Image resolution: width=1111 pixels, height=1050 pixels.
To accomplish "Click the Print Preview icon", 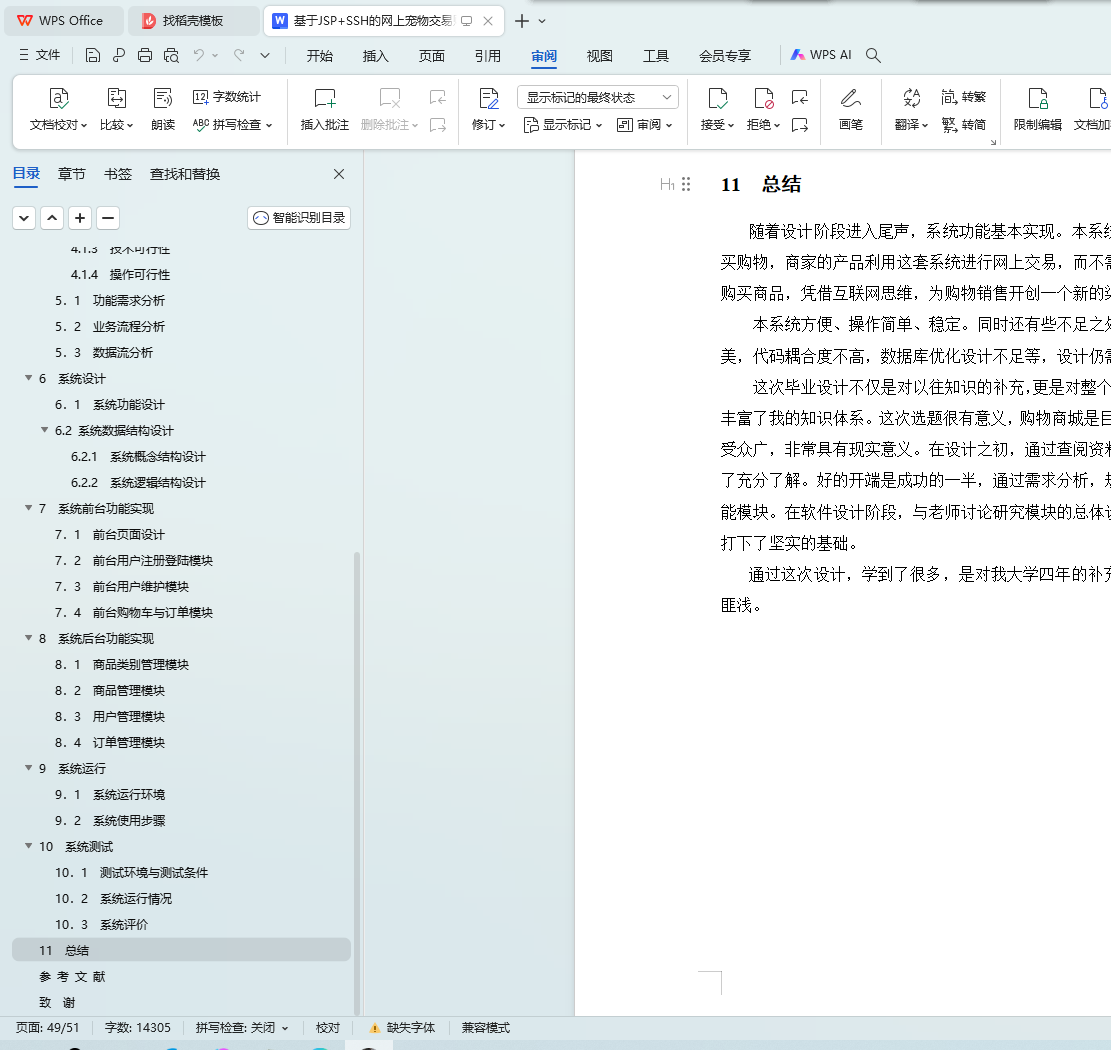I will tap(171, 55).
